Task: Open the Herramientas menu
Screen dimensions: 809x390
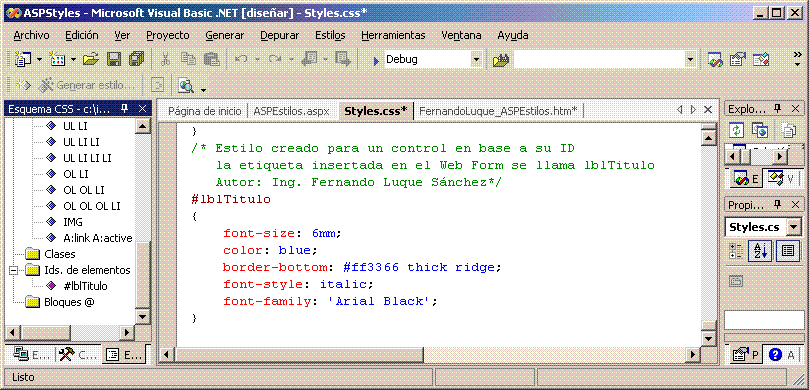Action: tap(393, 35)
